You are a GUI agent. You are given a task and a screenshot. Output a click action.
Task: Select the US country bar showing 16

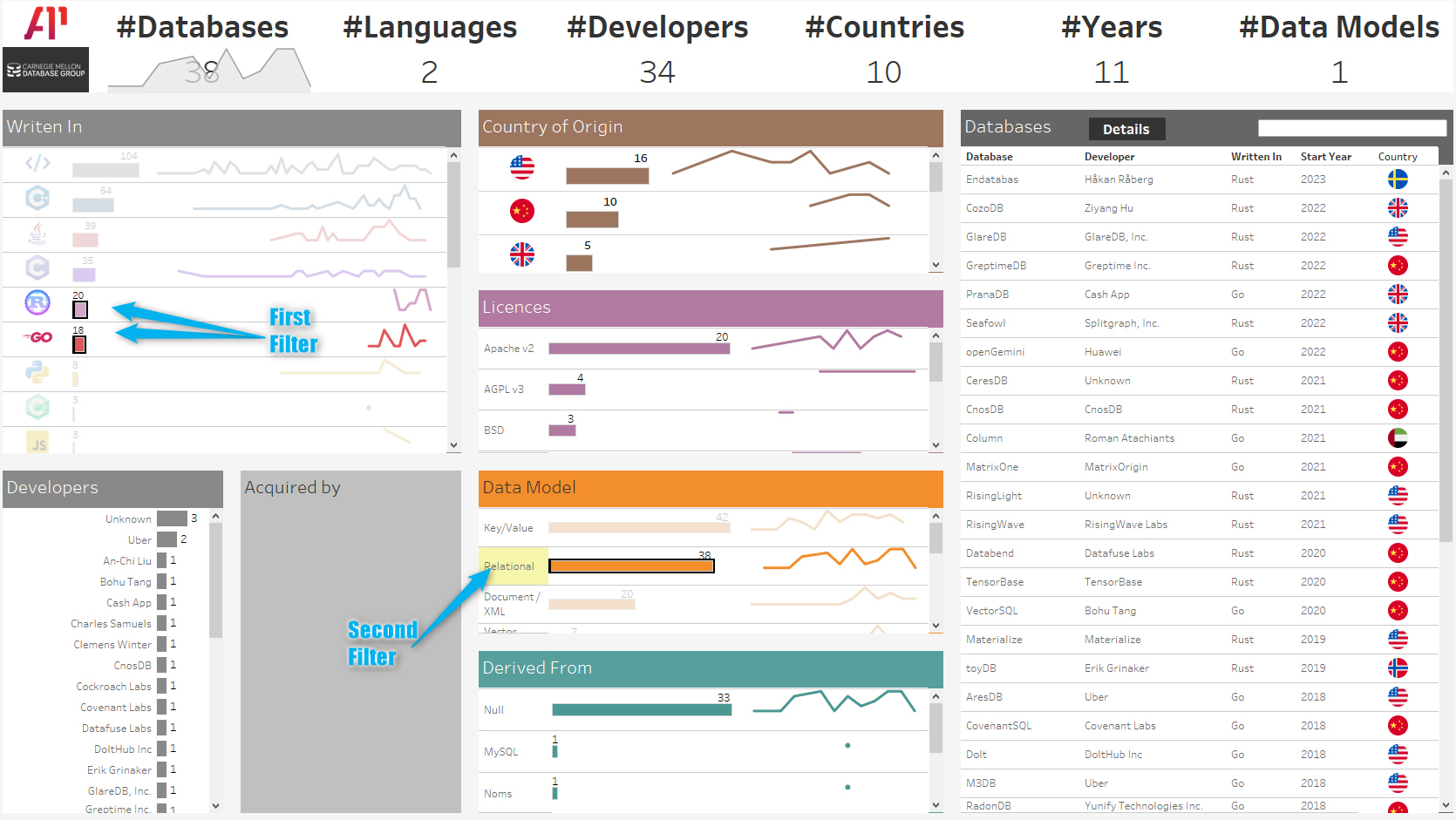pos(608,175)
